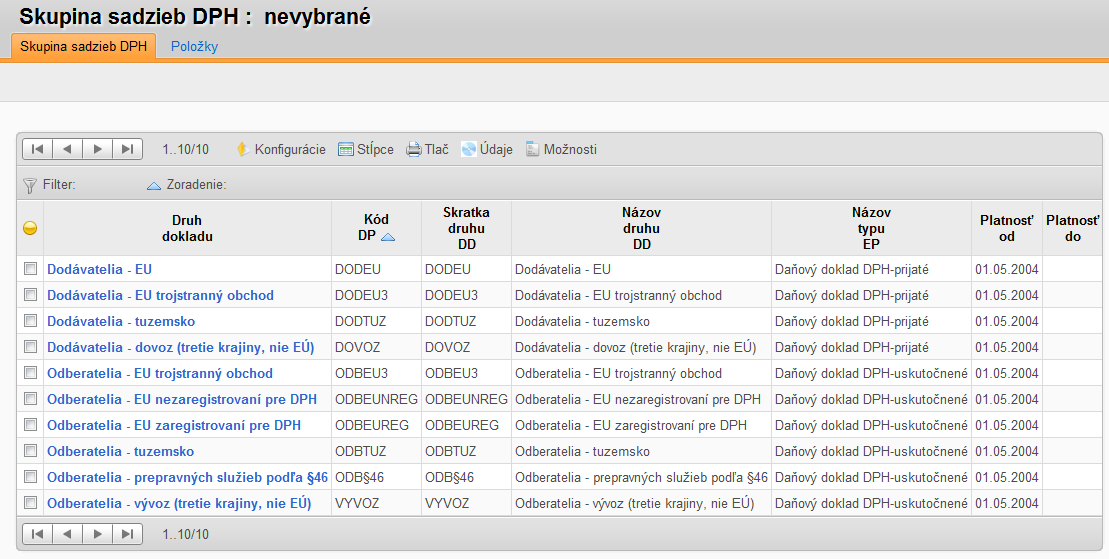Expand the Zoradenie sorting section
The width and height of the screenshot is (1109, 559).
(187, 185)
